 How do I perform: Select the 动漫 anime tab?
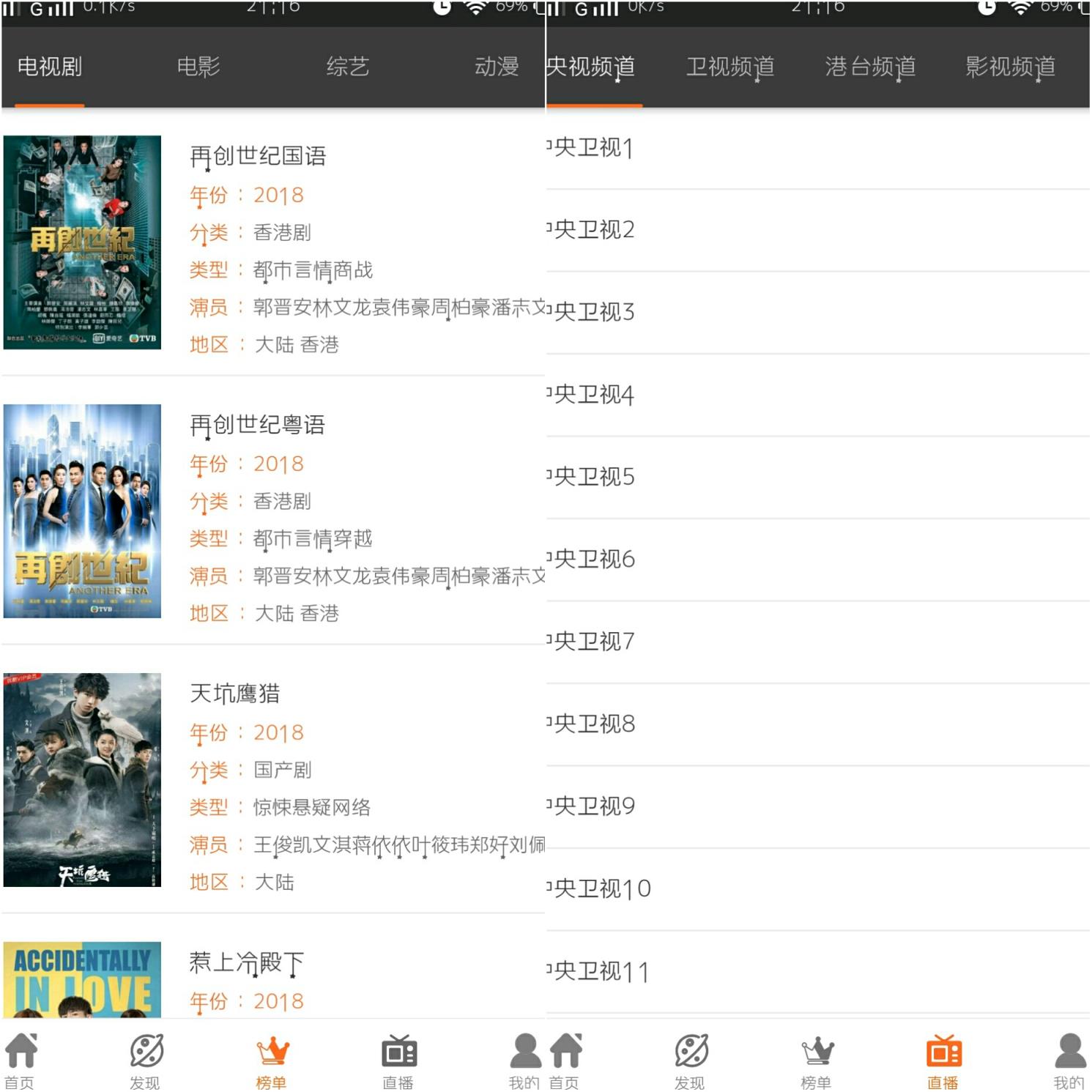[495, 66]
